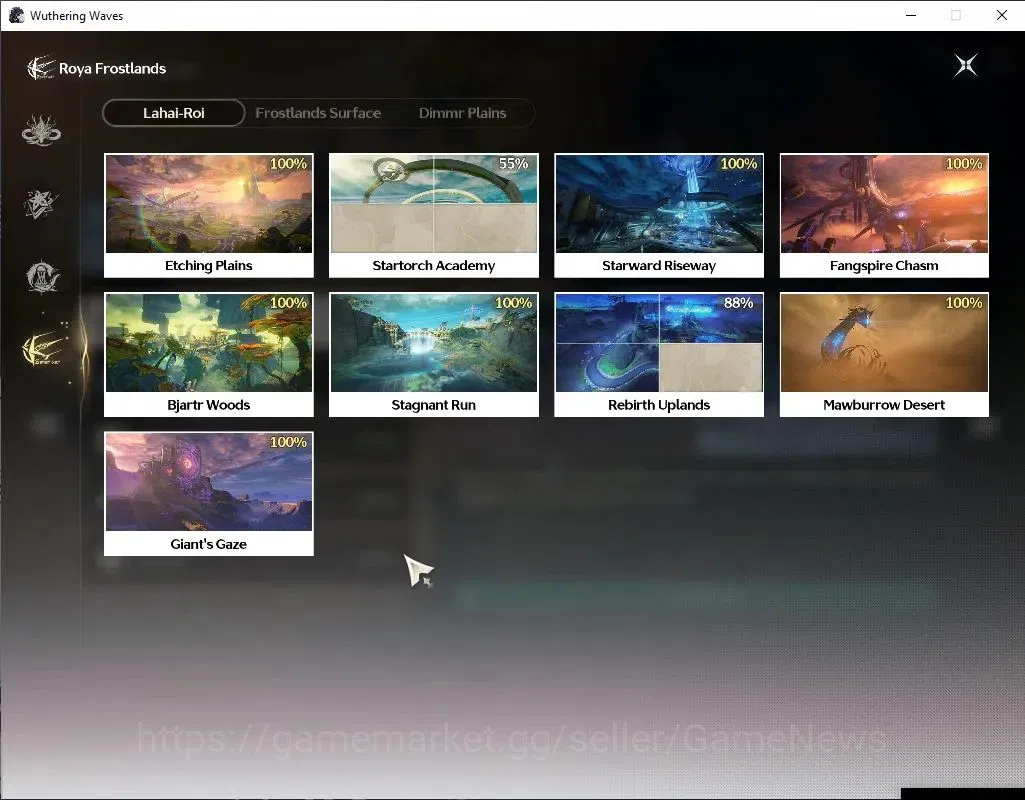Open the Stagnant Run area card
The width and height of the screenshot is (1025, 800).
coord(433,355)
